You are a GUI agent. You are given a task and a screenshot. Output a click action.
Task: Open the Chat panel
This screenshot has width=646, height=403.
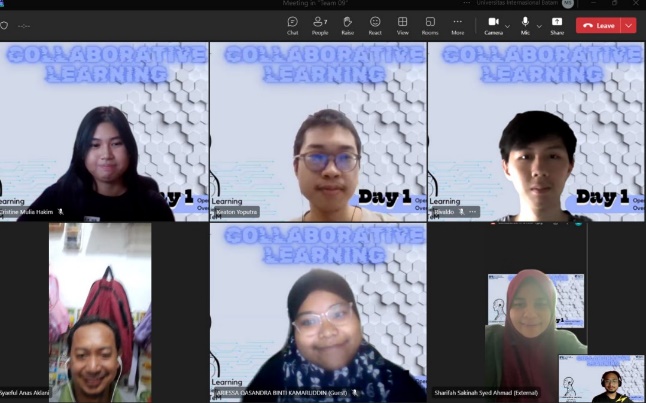pyautogui.click(x=293, y=26)
